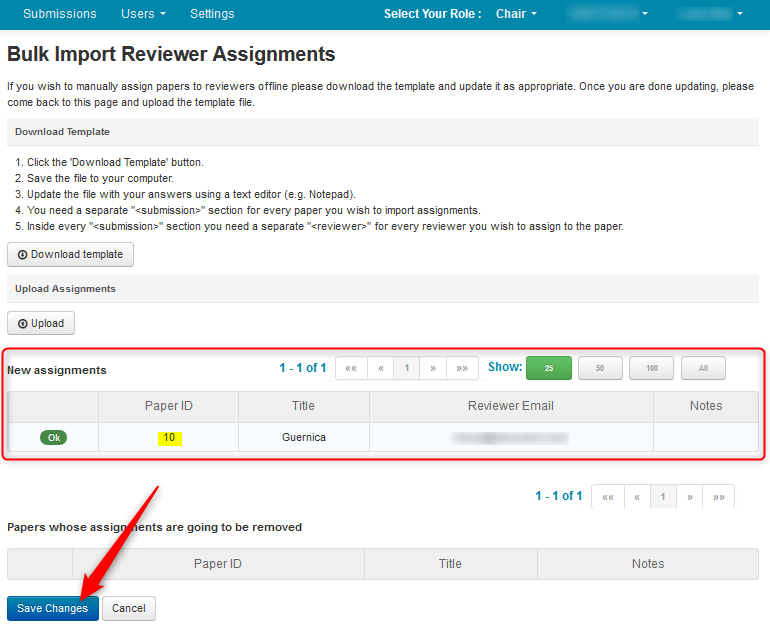This screenshot has height=628, width=770.
Task: Show 100 rows per page
Action: (651, 368)
